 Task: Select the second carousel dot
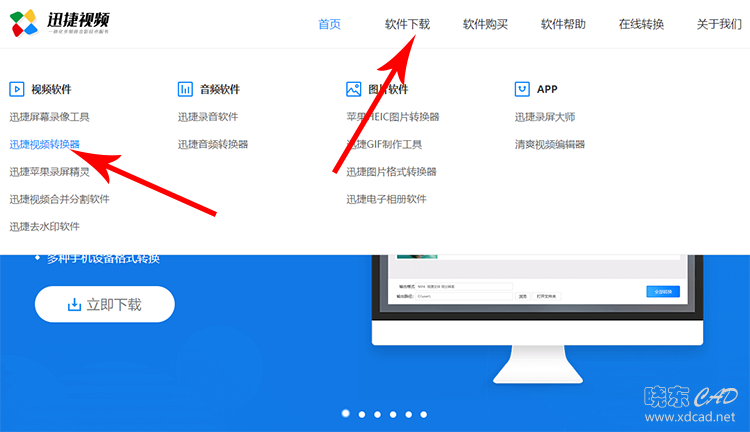tap(362, 414)
